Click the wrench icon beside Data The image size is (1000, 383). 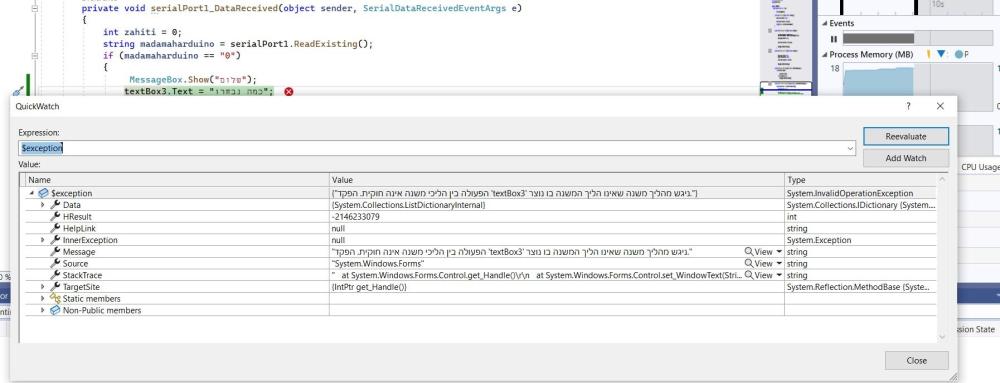tap(55, 205)
